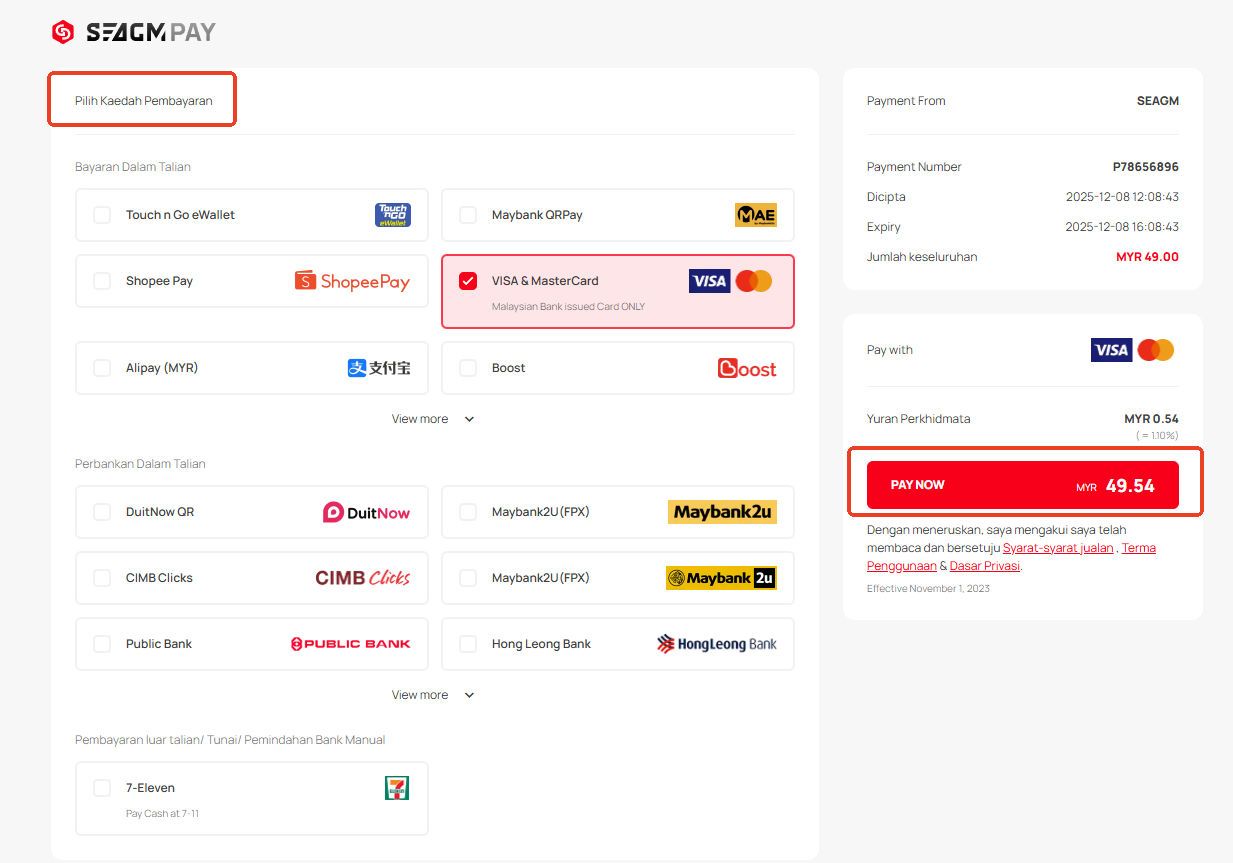Click the MAE logo for Maybank QRPay
Viewport: 1233px width, 863px height.
(x=755, y=215)
